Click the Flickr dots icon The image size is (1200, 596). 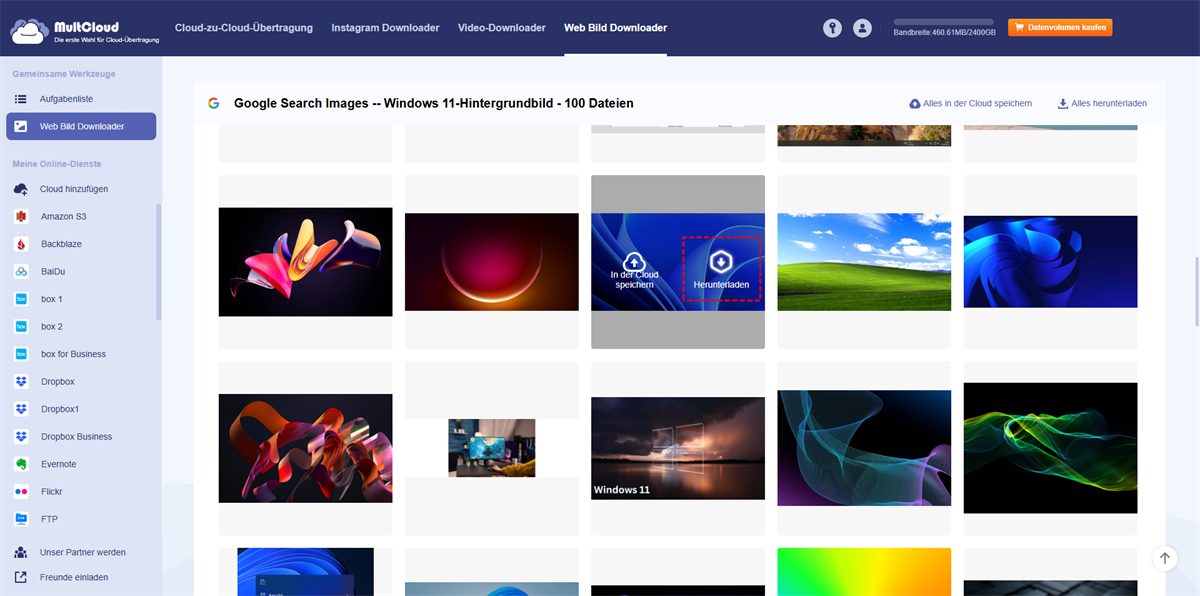click(x=21, y=491)
